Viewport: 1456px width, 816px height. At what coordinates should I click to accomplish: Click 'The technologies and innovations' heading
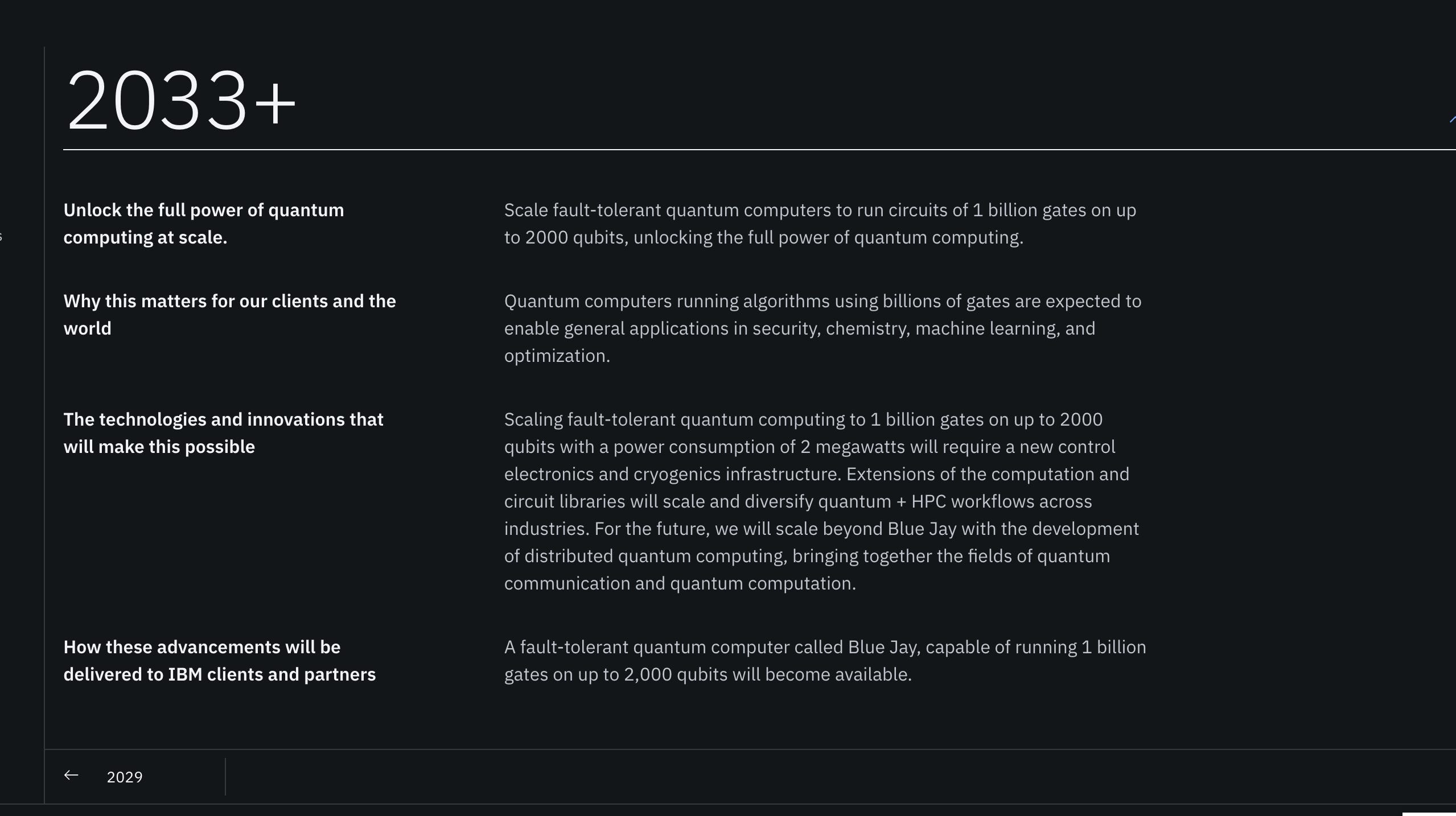(223, 433)
